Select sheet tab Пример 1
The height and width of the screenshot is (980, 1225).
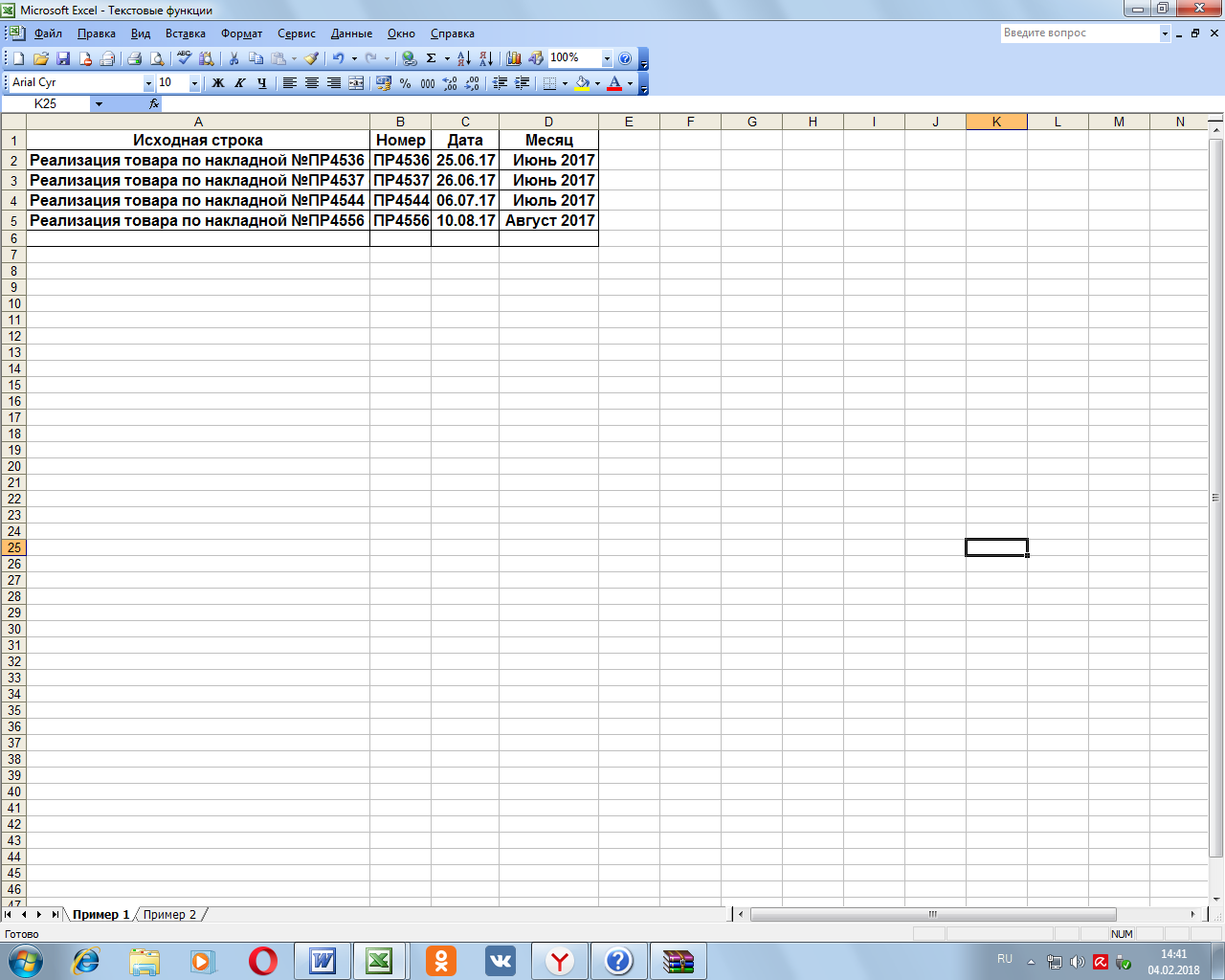tap(100, 915)
